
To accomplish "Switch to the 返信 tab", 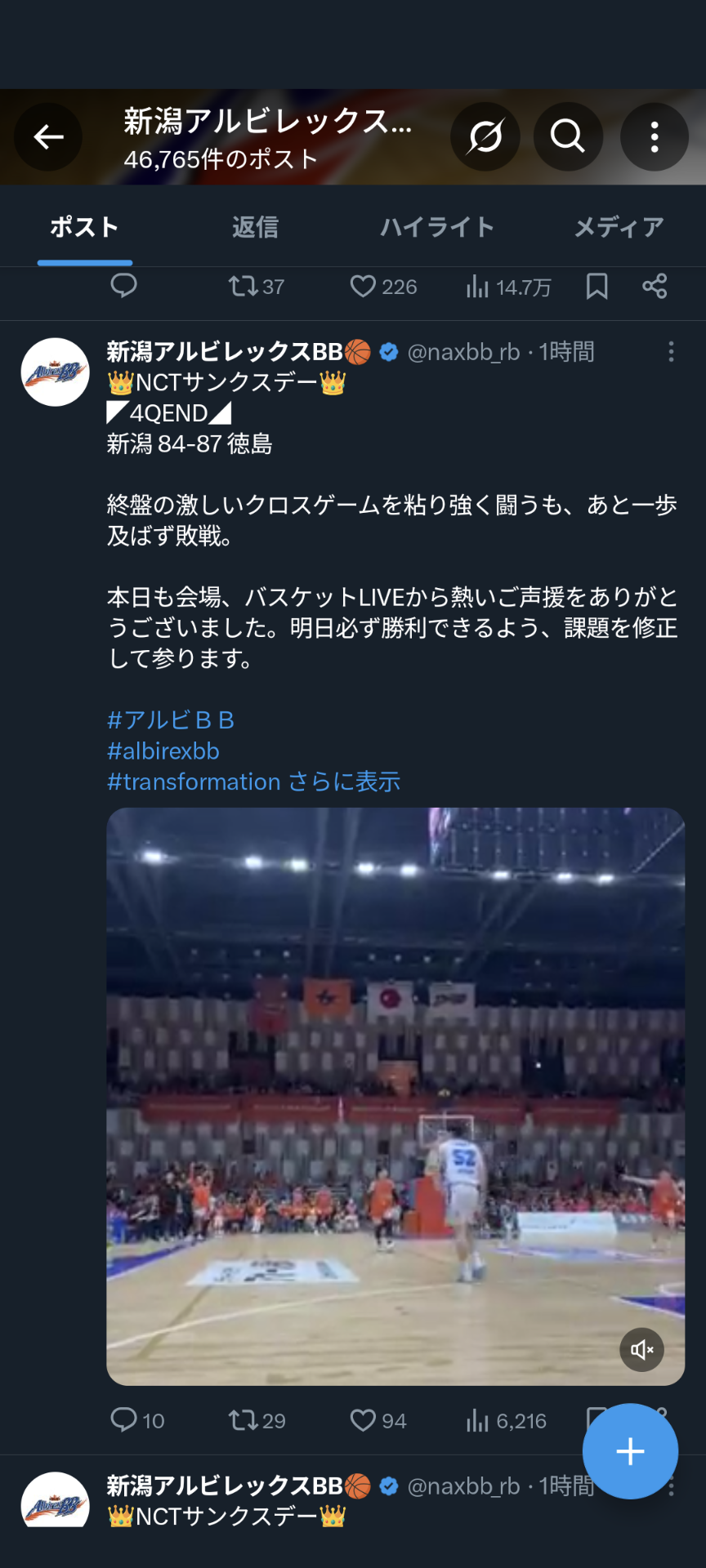I will pyautogui.click(x=255, y=227).
